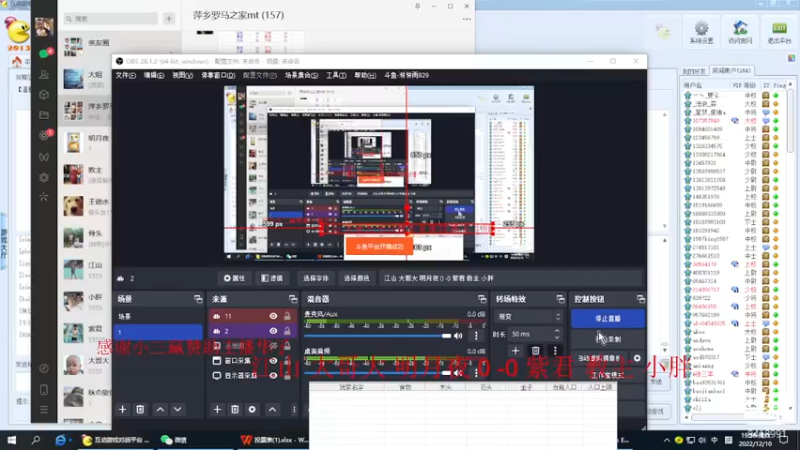
Task: Open 编辑(E) menu in OBS
Action: tap(154, 76)
